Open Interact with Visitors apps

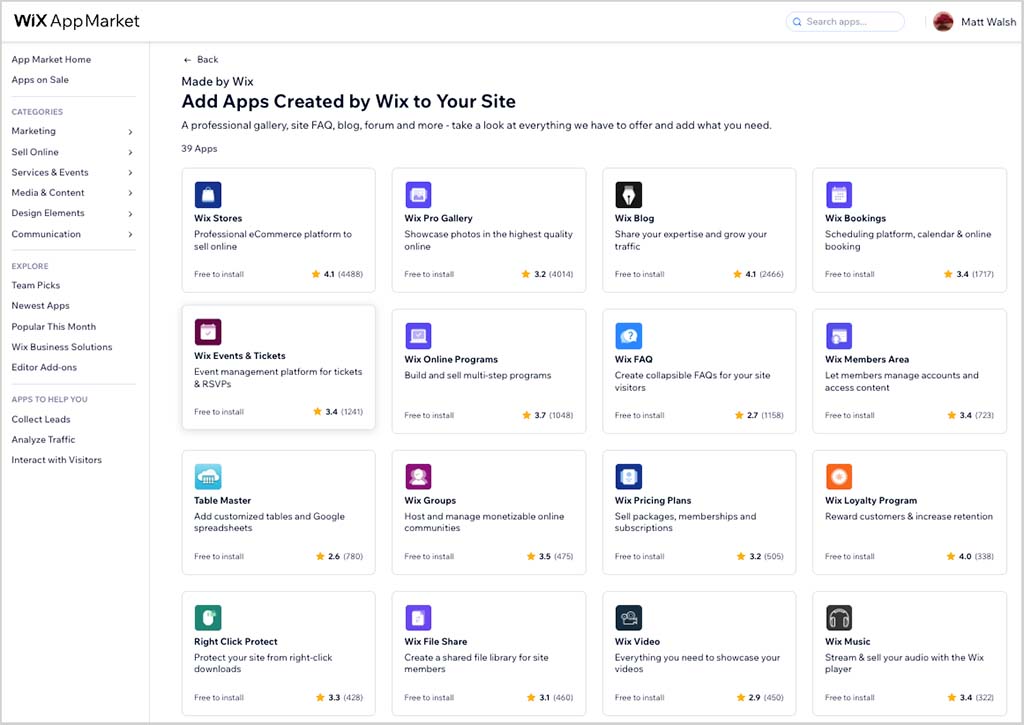click(56, 460)
